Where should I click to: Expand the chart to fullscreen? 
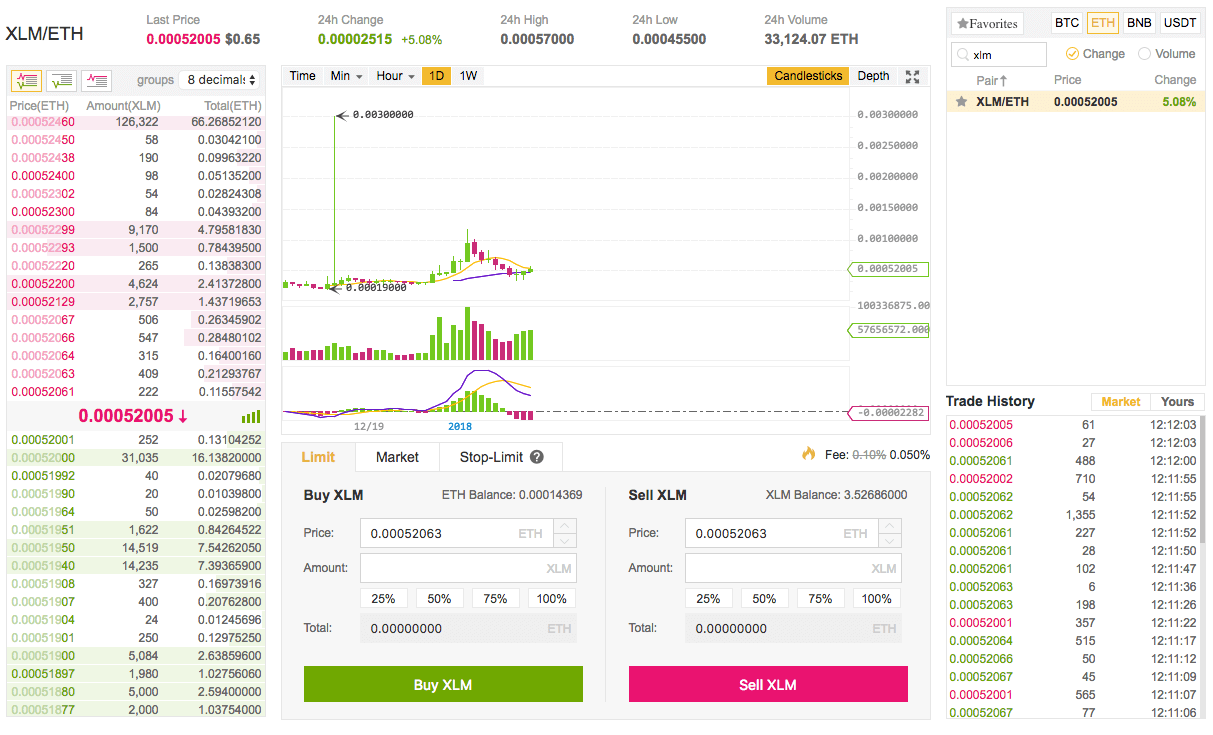(x=912, y=76)
